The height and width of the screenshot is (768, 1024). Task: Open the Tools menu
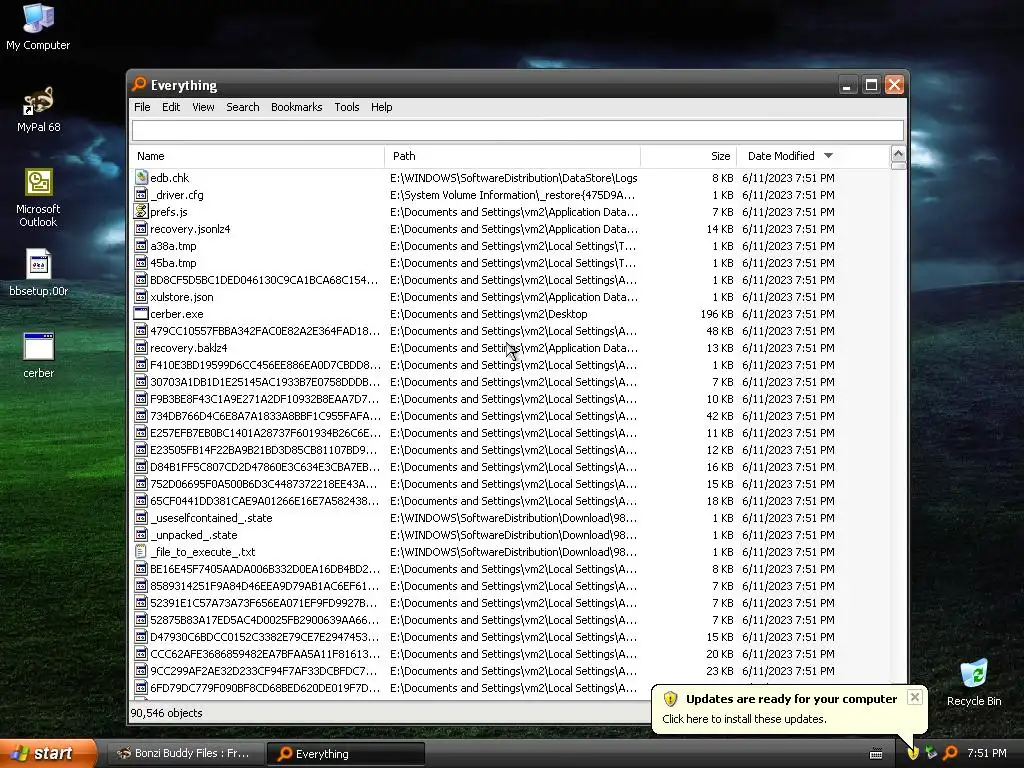[x=347, y=107]
